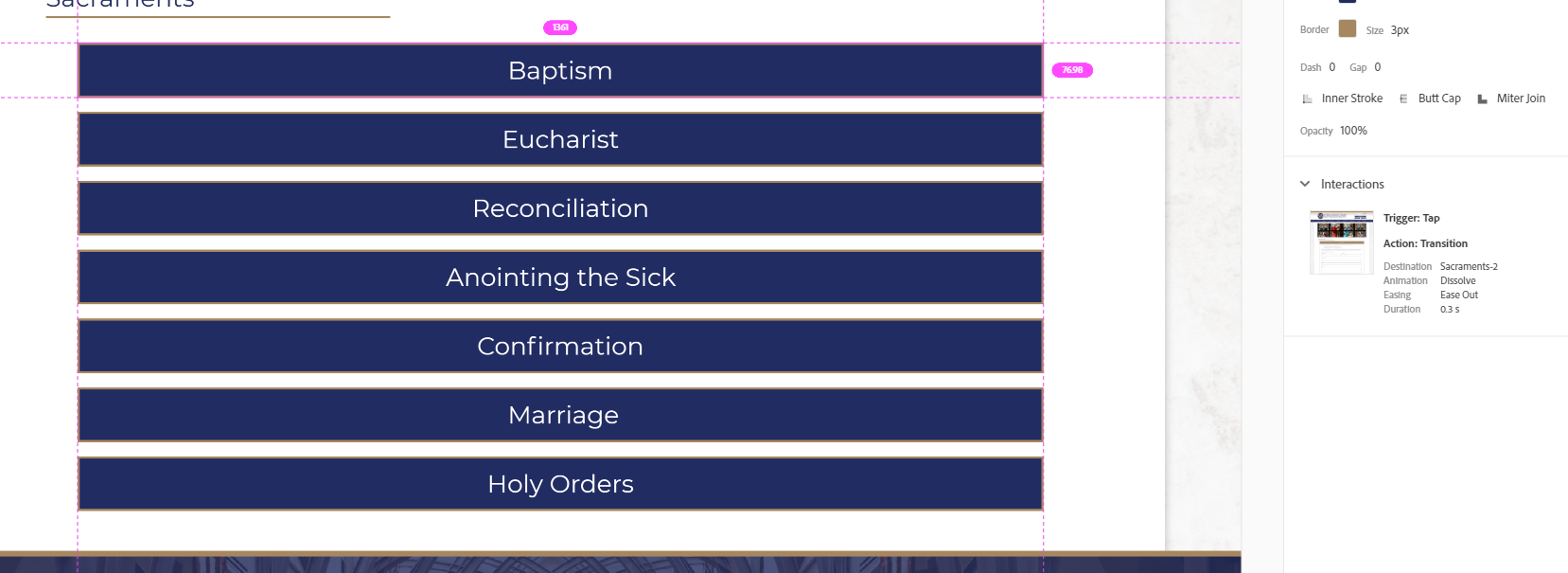
Task: Open the Ease Out easing option
Action: click(1458, 295)
